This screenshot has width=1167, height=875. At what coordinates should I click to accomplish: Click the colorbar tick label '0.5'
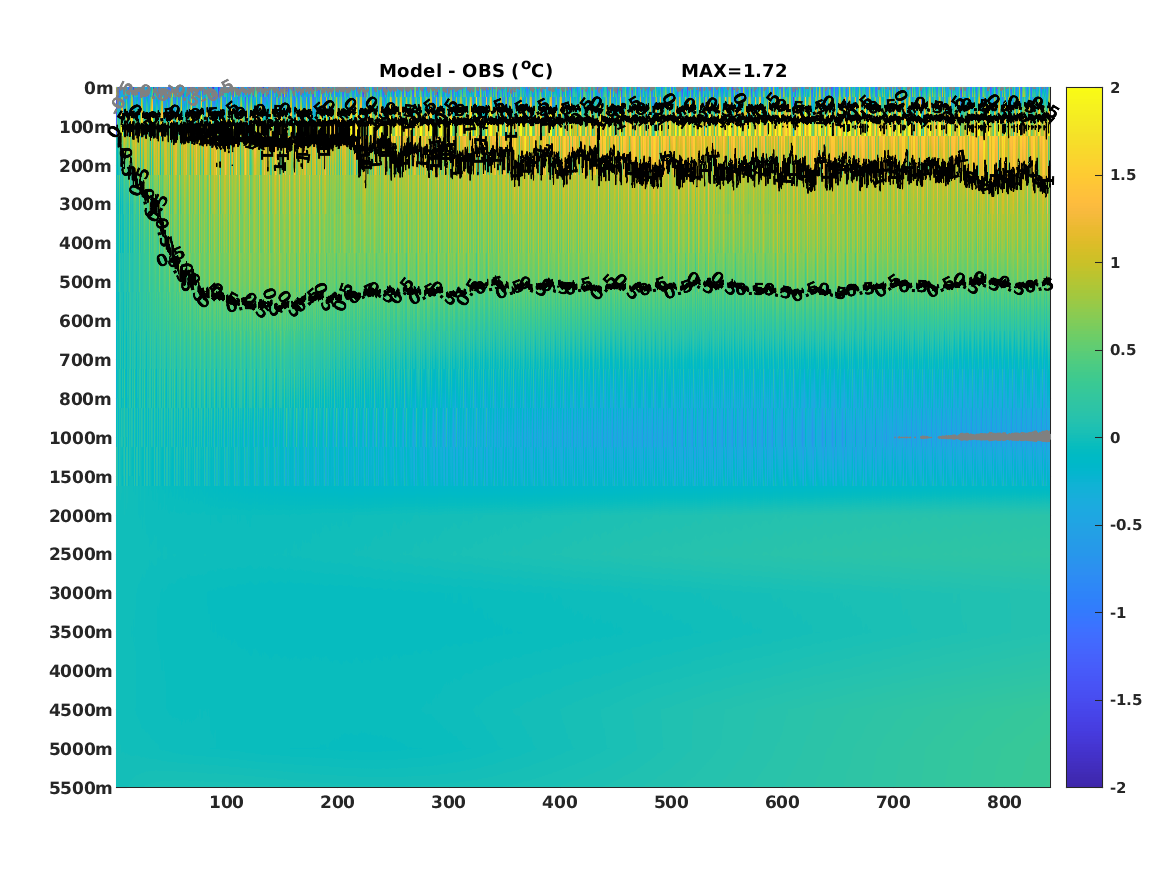1122,350
